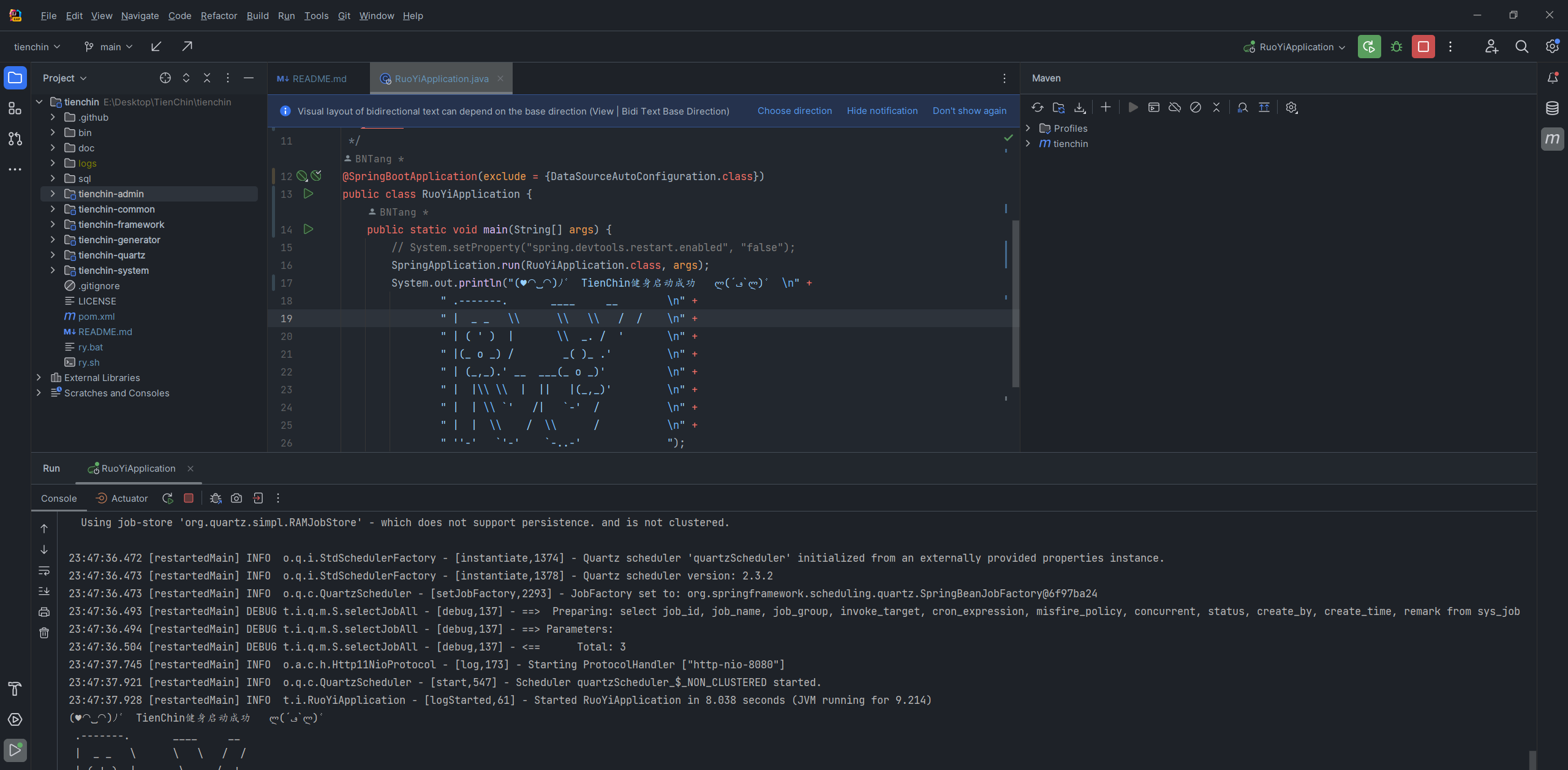Close RuoYiApplication.java editor tab

pyautogui.click(x=500, y=78)
